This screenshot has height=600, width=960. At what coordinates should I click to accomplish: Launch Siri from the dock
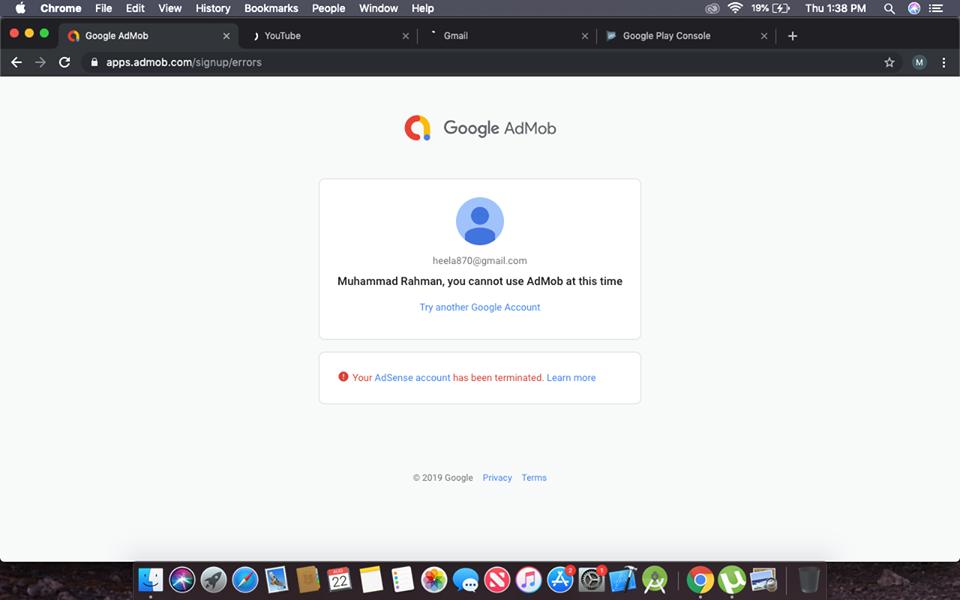182,579
